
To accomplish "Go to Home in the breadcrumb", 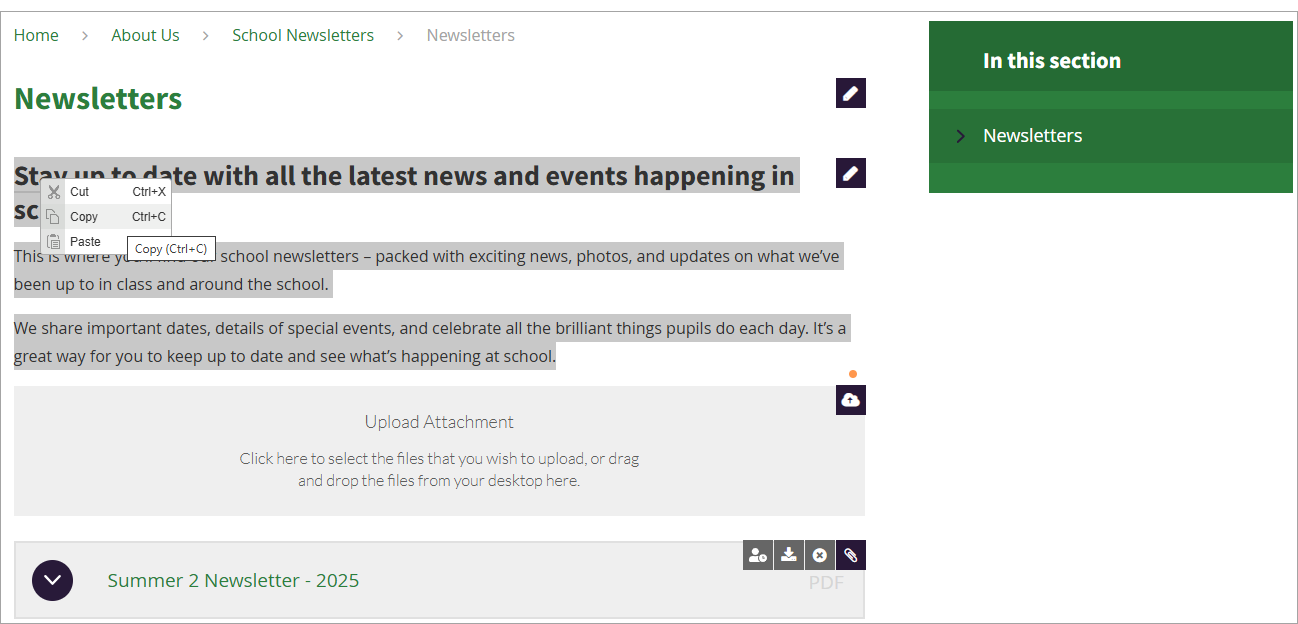I will tap(36, 35).
